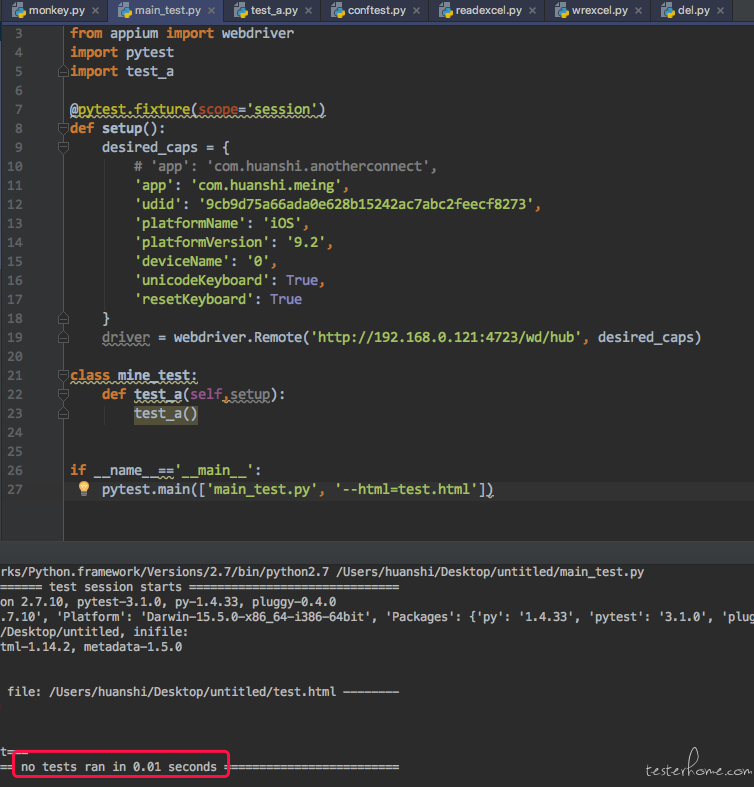Click the fold end marker at line 23
Image resolution: width=754 pixels, height=787 pixels.
click(x=63, y=414)
